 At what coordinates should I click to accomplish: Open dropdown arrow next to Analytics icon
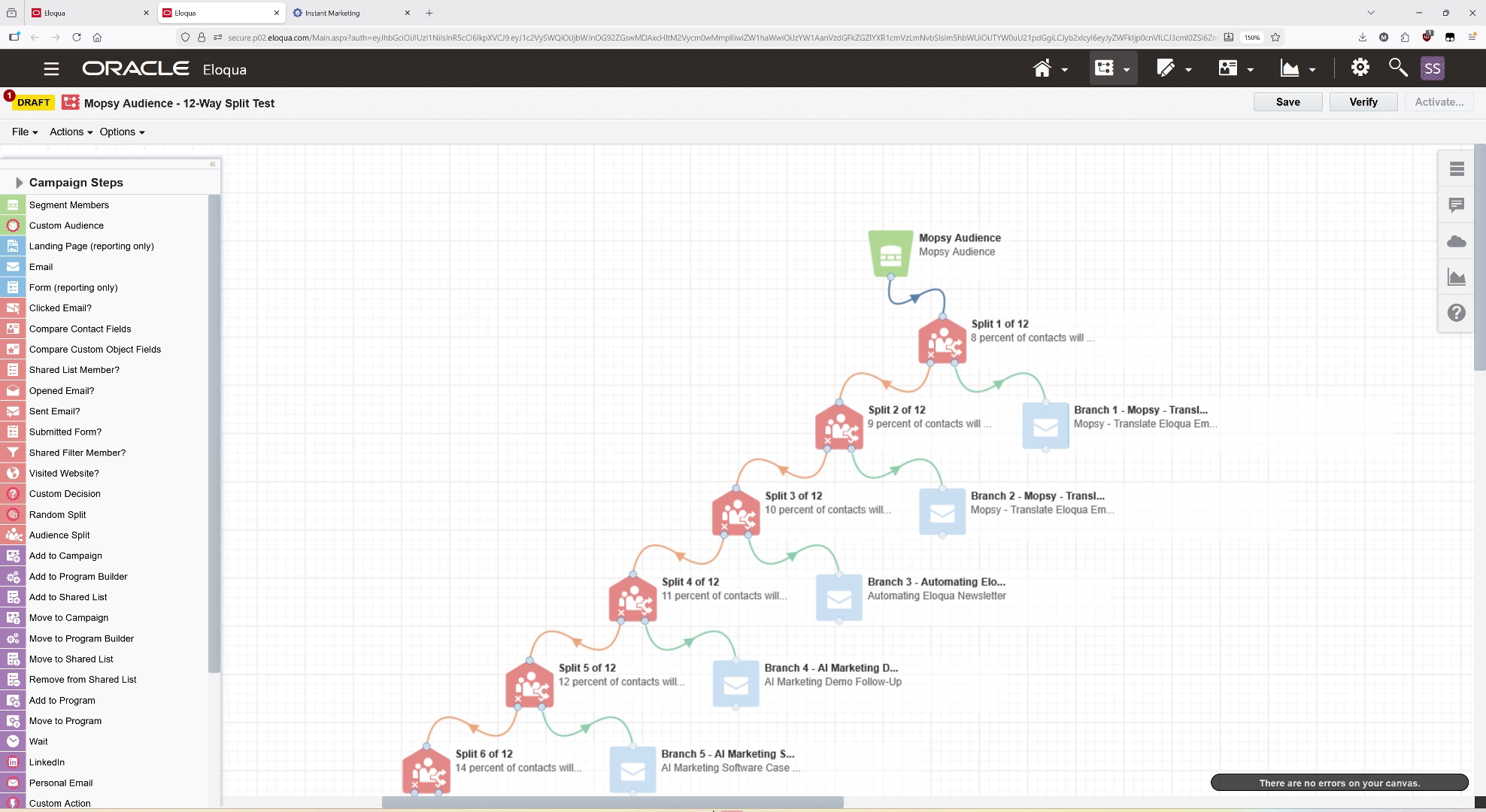[x=1312, y=70]
